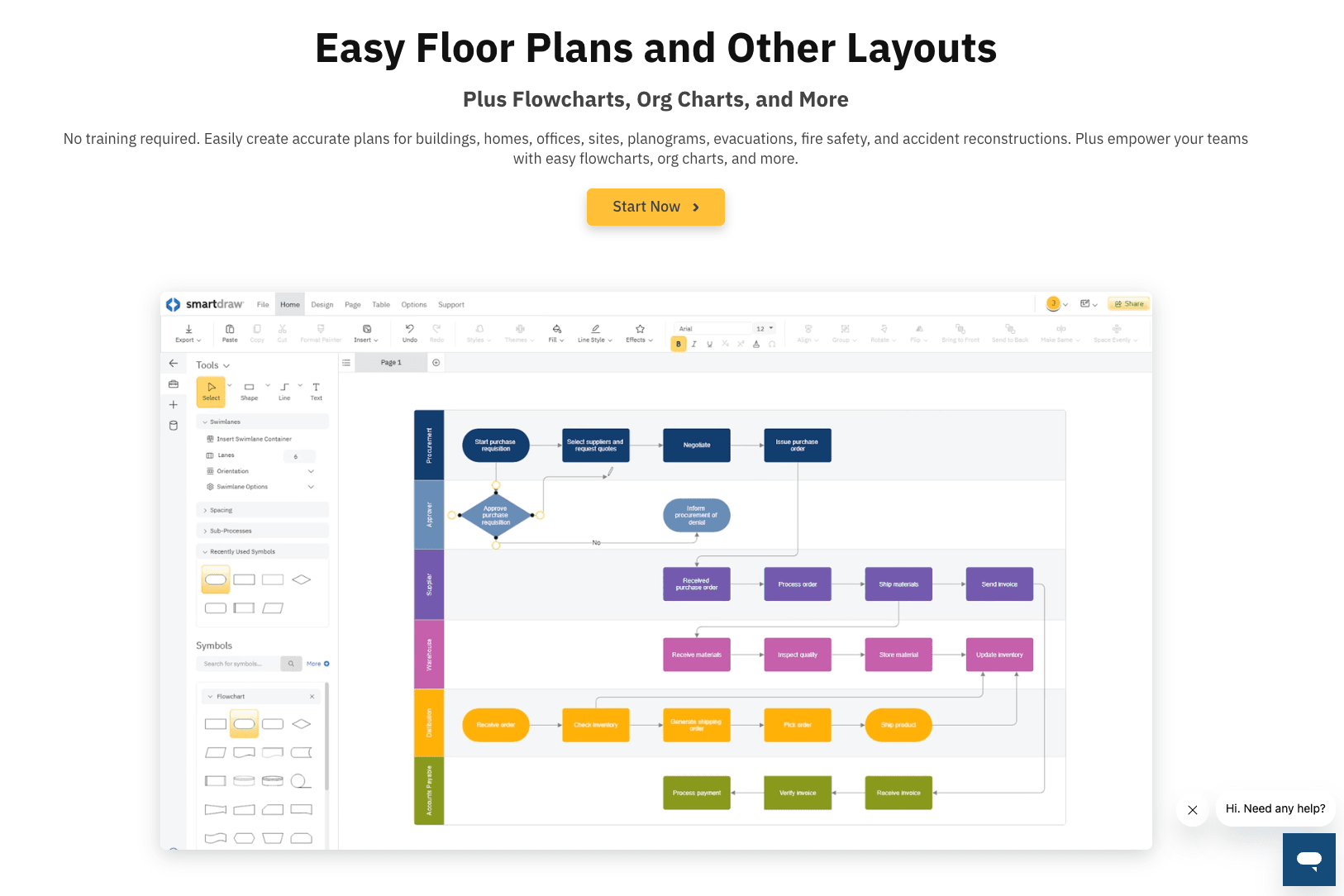1344x896 pixels.
Task: Click the Share button
Action: 1129,304
